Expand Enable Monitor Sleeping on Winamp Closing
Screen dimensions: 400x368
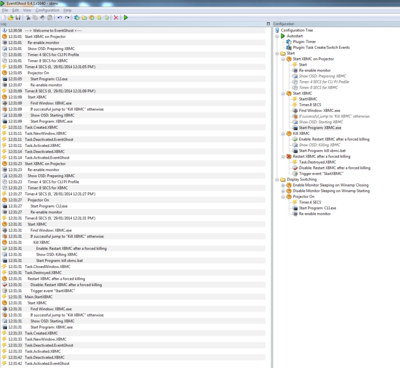[x=283, y=185]
